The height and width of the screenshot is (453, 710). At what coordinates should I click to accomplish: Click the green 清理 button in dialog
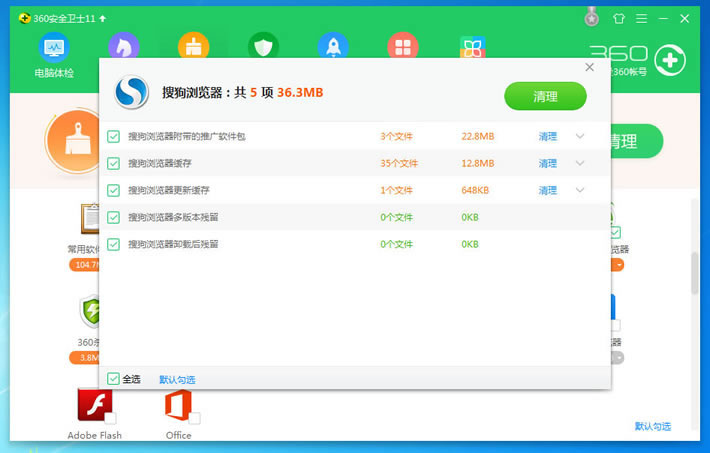pos(545,96)
